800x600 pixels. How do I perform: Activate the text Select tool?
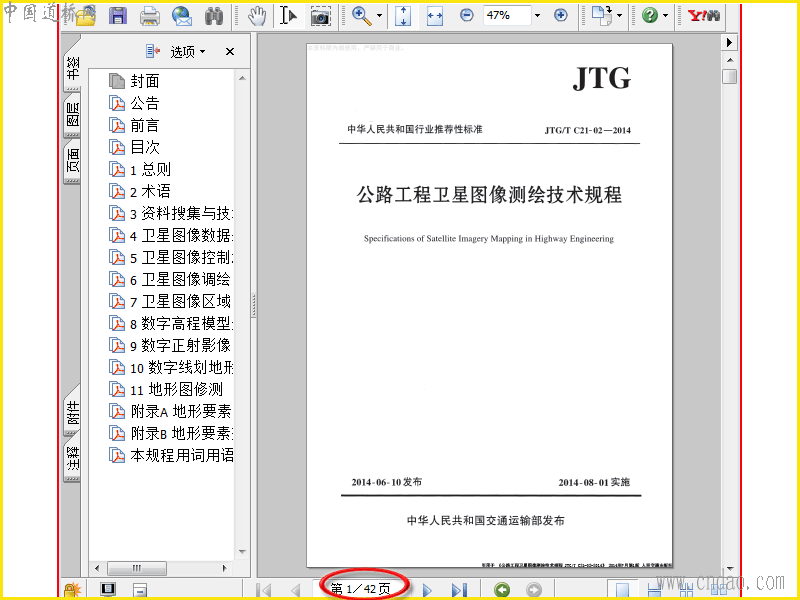click(x=288, y=16)
